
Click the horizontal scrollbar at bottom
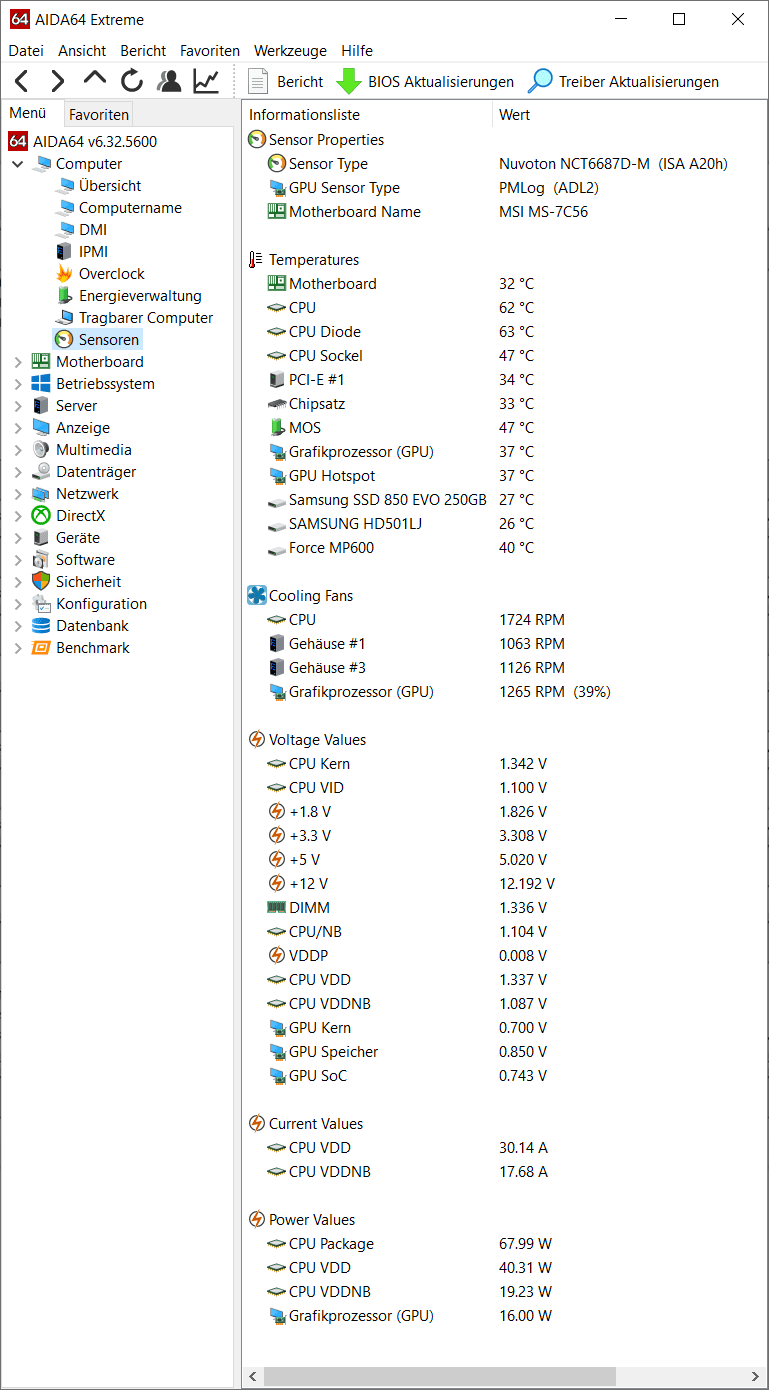[x=505, y=1377]
